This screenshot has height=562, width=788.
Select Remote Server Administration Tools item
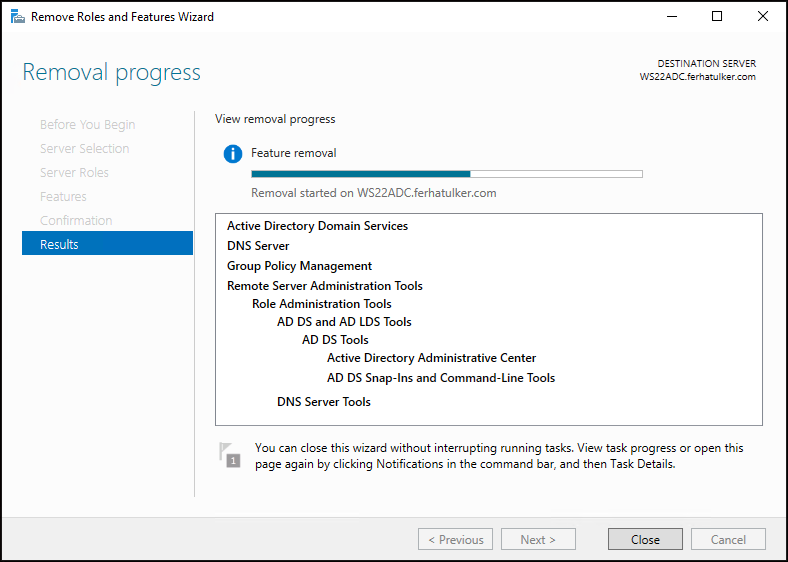click(325, 286)
